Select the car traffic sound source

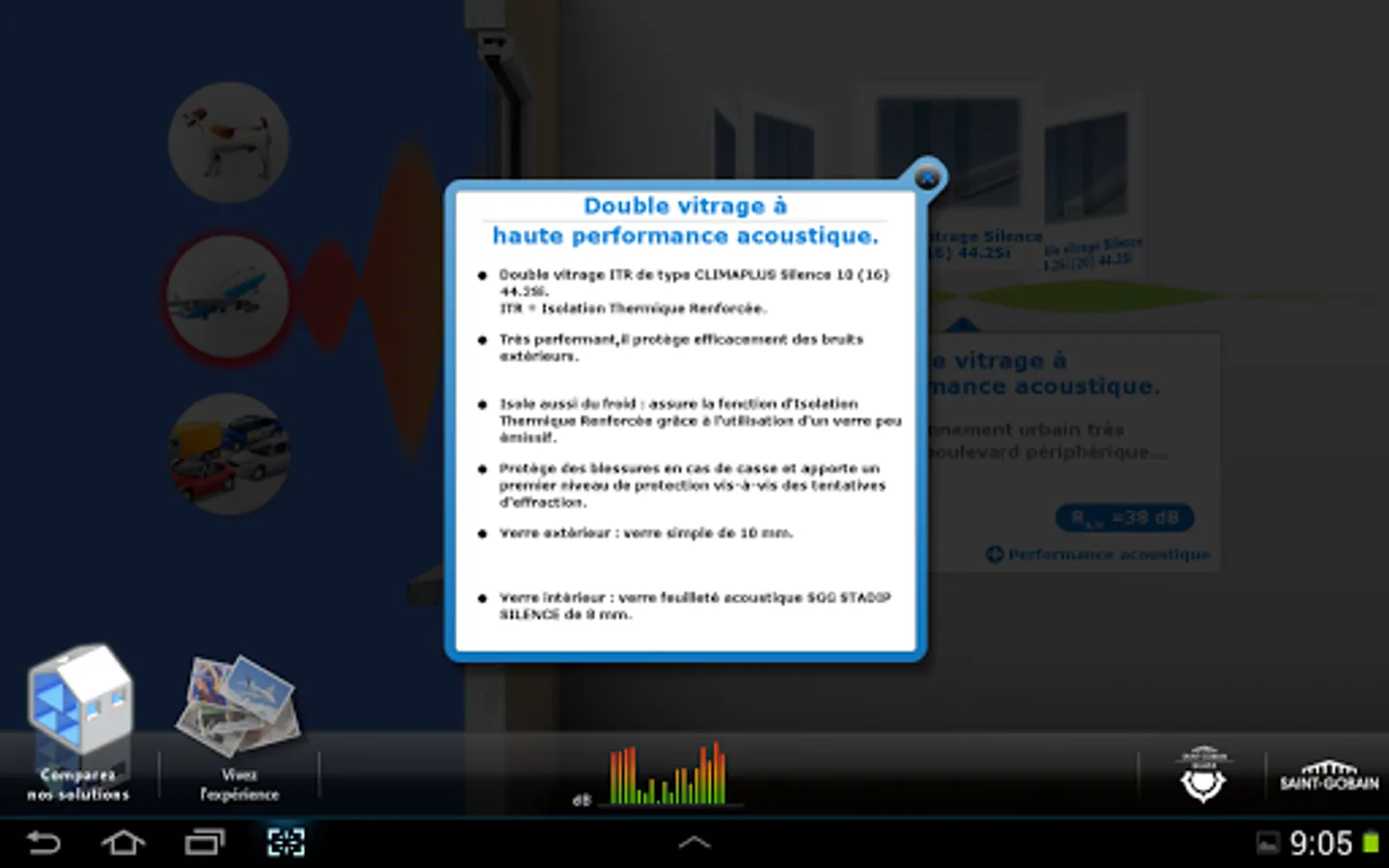(x=229, y=453)
